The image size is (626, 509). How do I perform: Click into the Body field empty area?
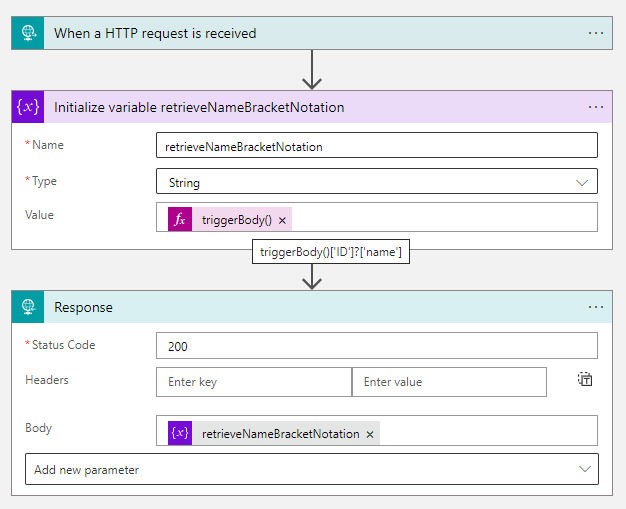pos(489,431)
